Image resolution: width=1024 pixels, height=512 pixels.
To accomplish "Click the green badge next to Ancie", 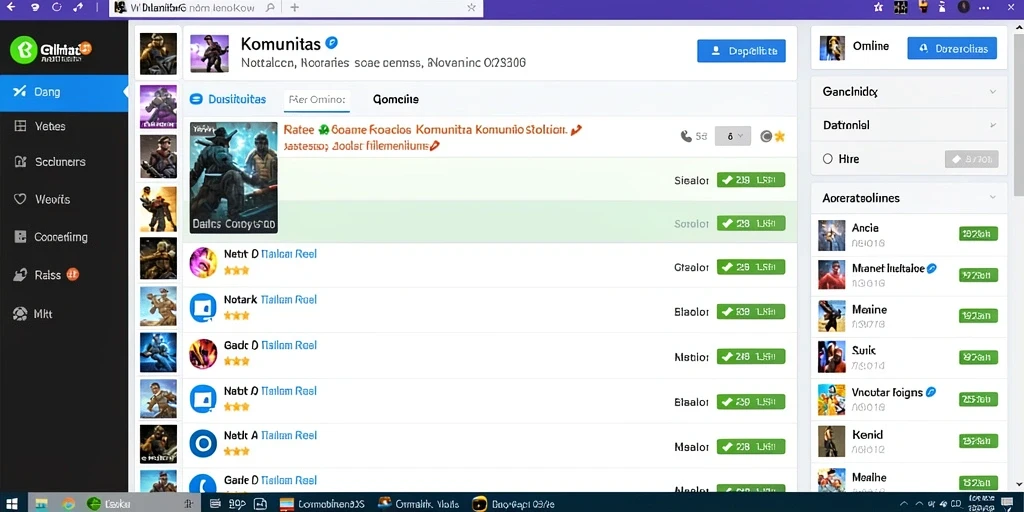I will click(978, 234).
